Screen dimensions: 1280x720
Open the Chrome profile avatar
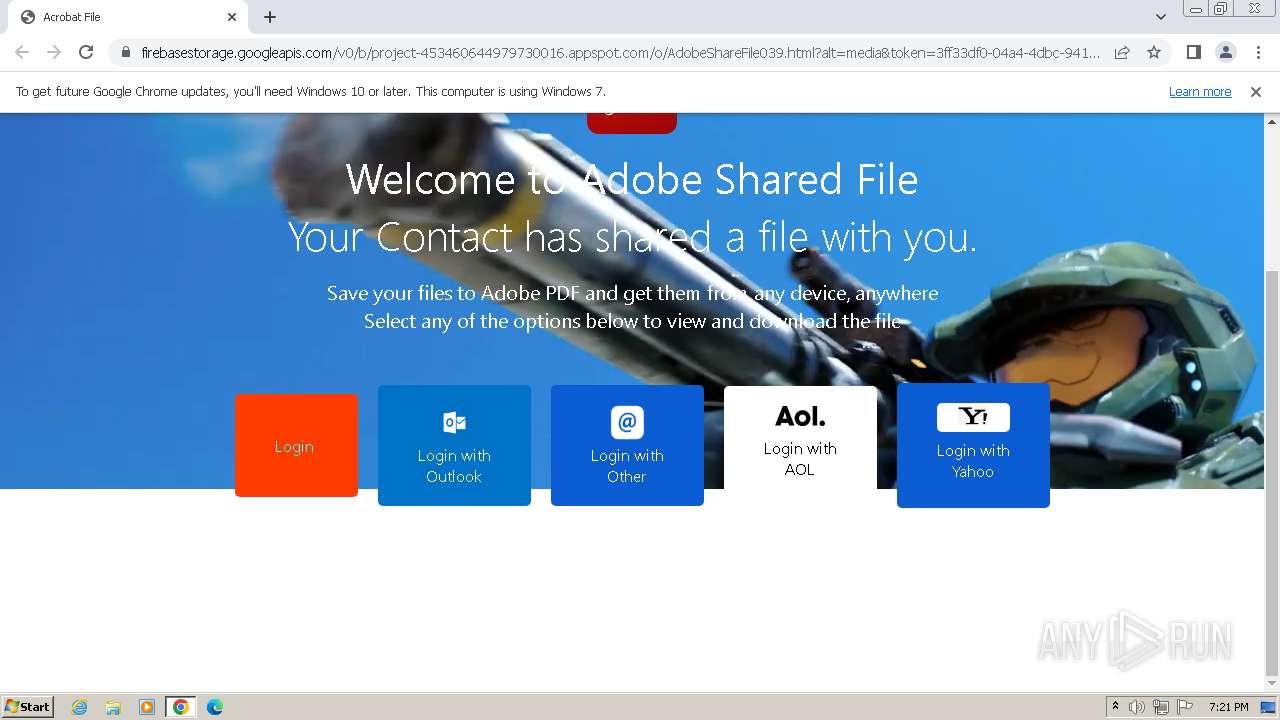[1225, 52]
